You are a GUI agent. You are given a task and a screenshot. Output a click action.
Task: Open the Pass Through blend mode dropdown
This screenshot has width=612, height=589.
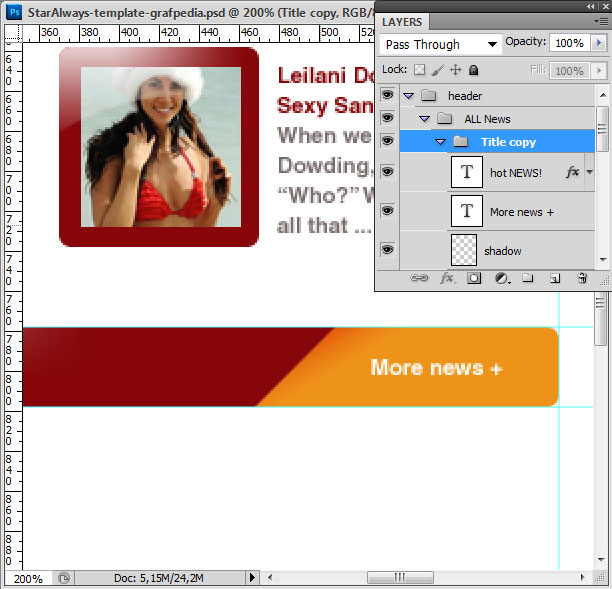tap(440, 44)
